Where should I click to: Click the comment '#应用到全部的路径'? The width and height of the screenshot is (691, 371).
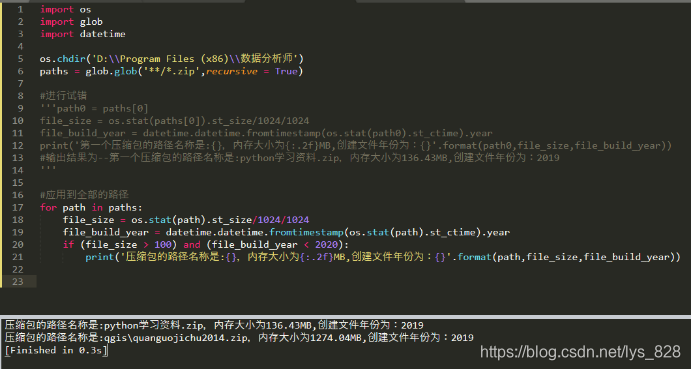click(x=84, y=195)
